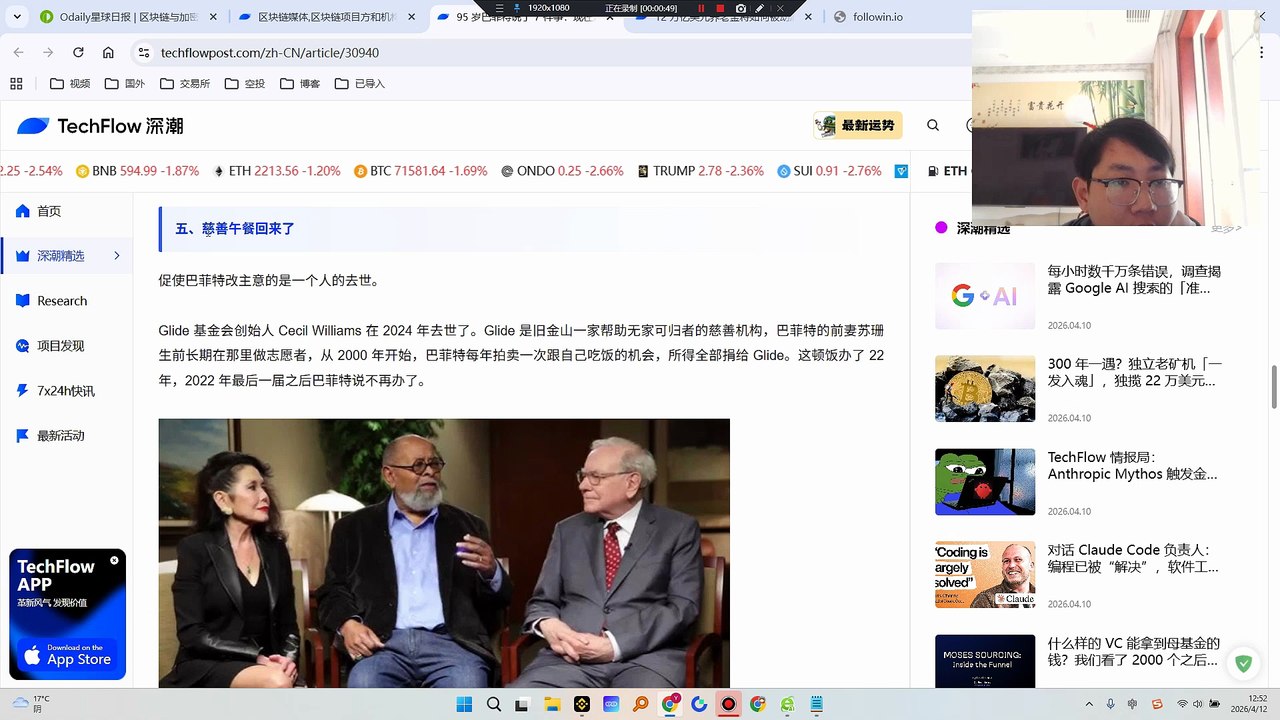
Task: Open the notepad app in taskbar
Action: point(817,705)
